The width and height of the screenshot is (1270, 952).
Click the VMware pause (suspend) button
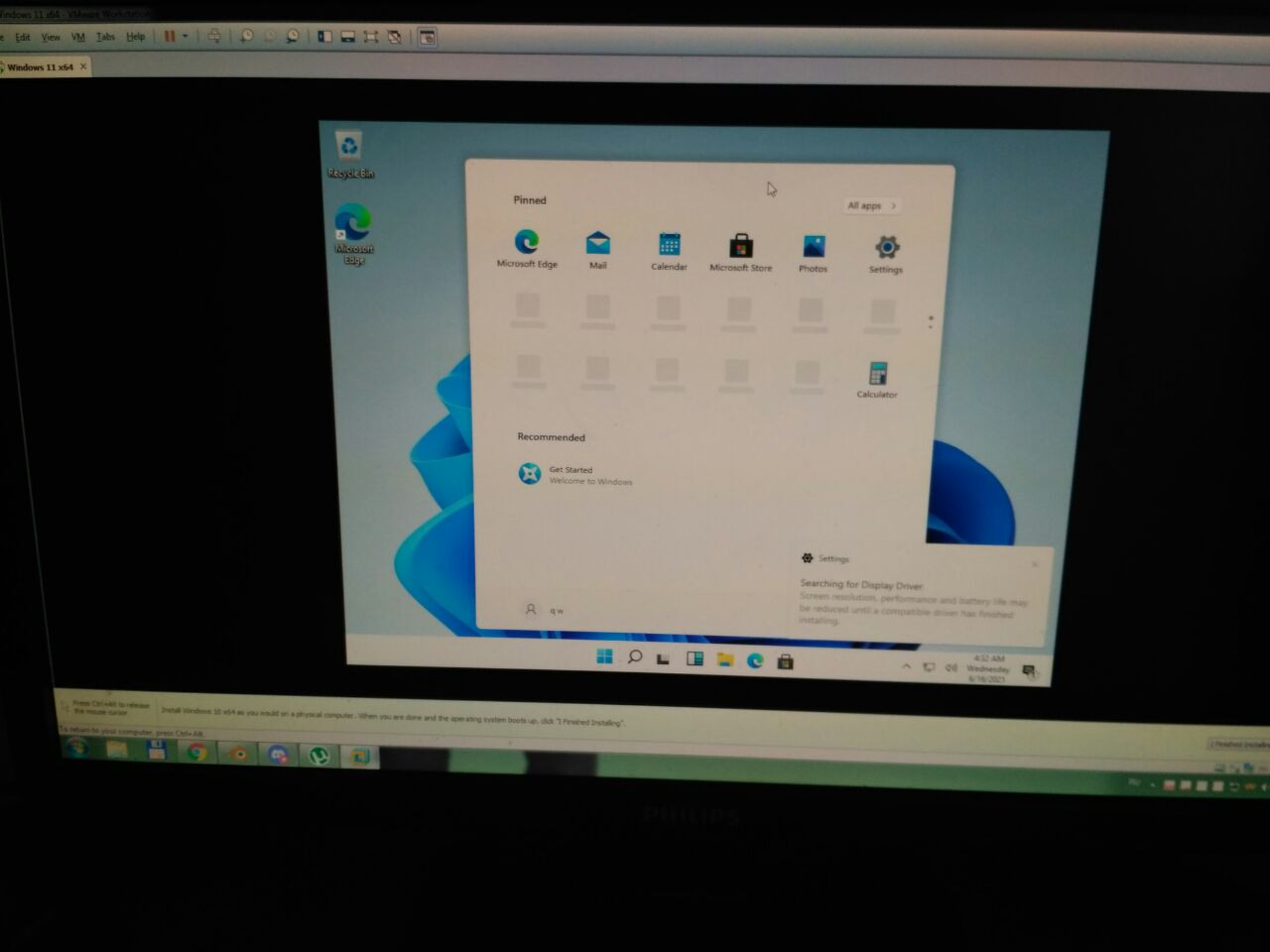[170, 36]
